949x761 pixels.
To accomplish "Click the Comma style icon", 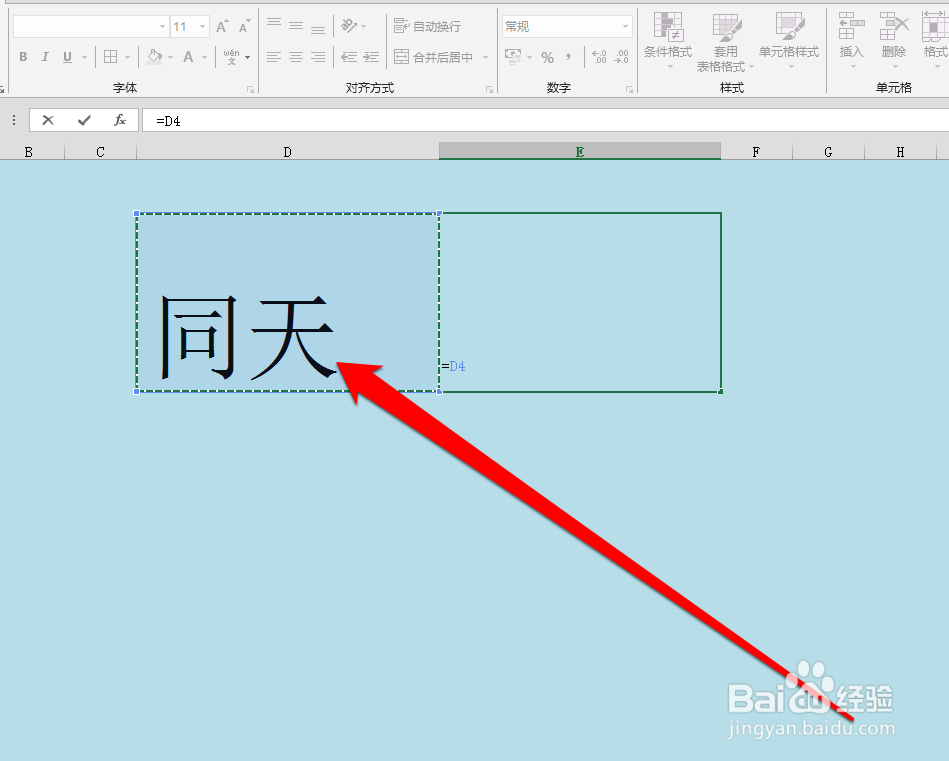I will (570, 57).
